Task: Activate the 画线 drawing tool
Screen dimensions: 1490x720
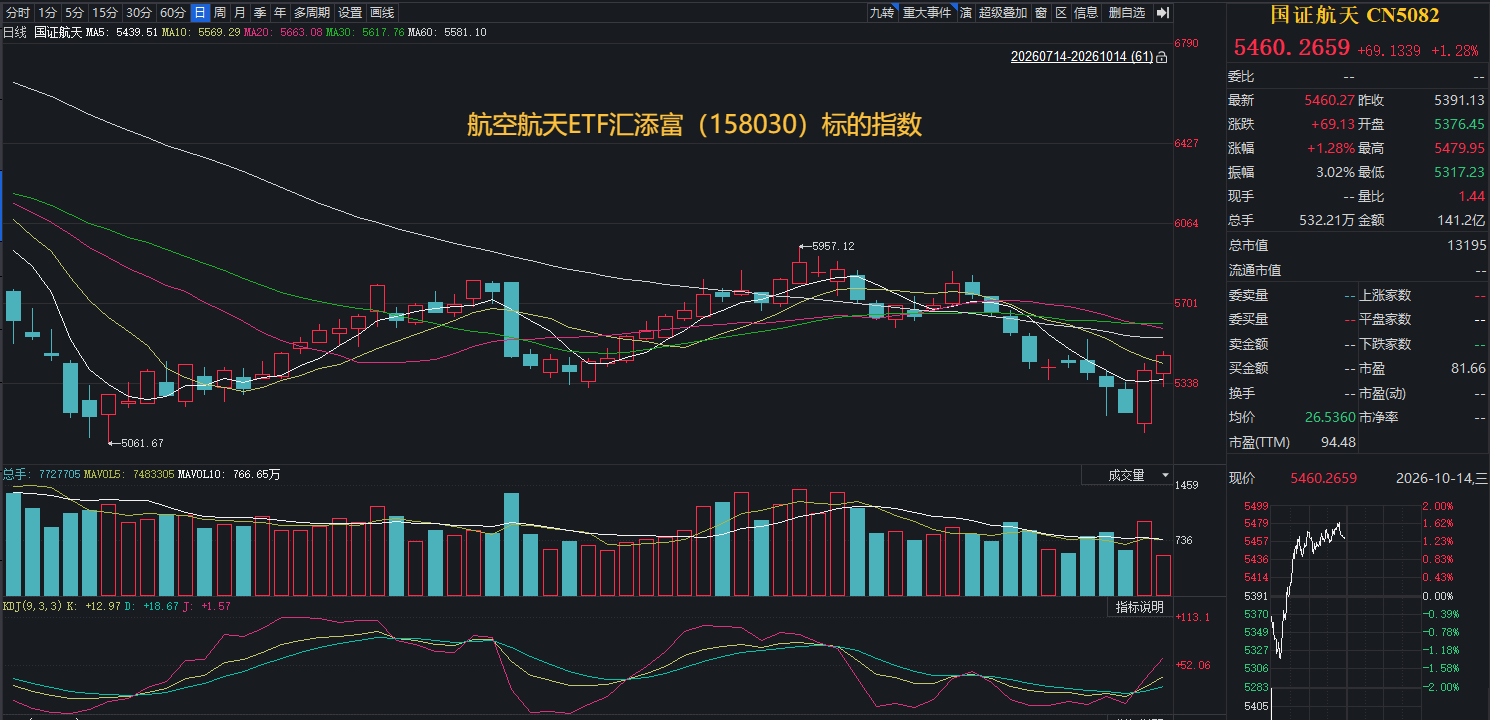Action: pyautogui.click(x=382, y=13)
